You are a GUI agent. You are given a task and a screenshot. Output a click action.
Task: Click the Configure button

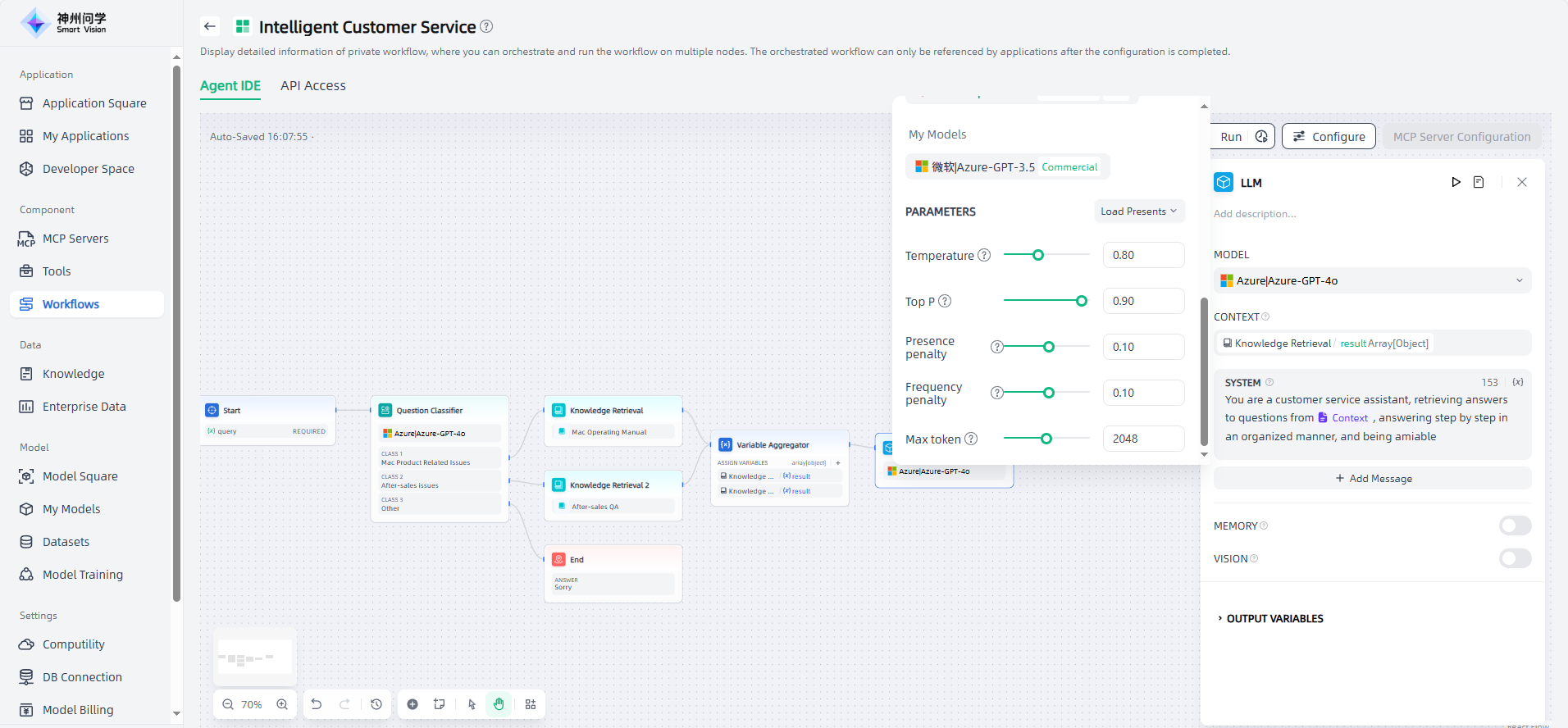pyautogui.click(x=1329, y=137)
